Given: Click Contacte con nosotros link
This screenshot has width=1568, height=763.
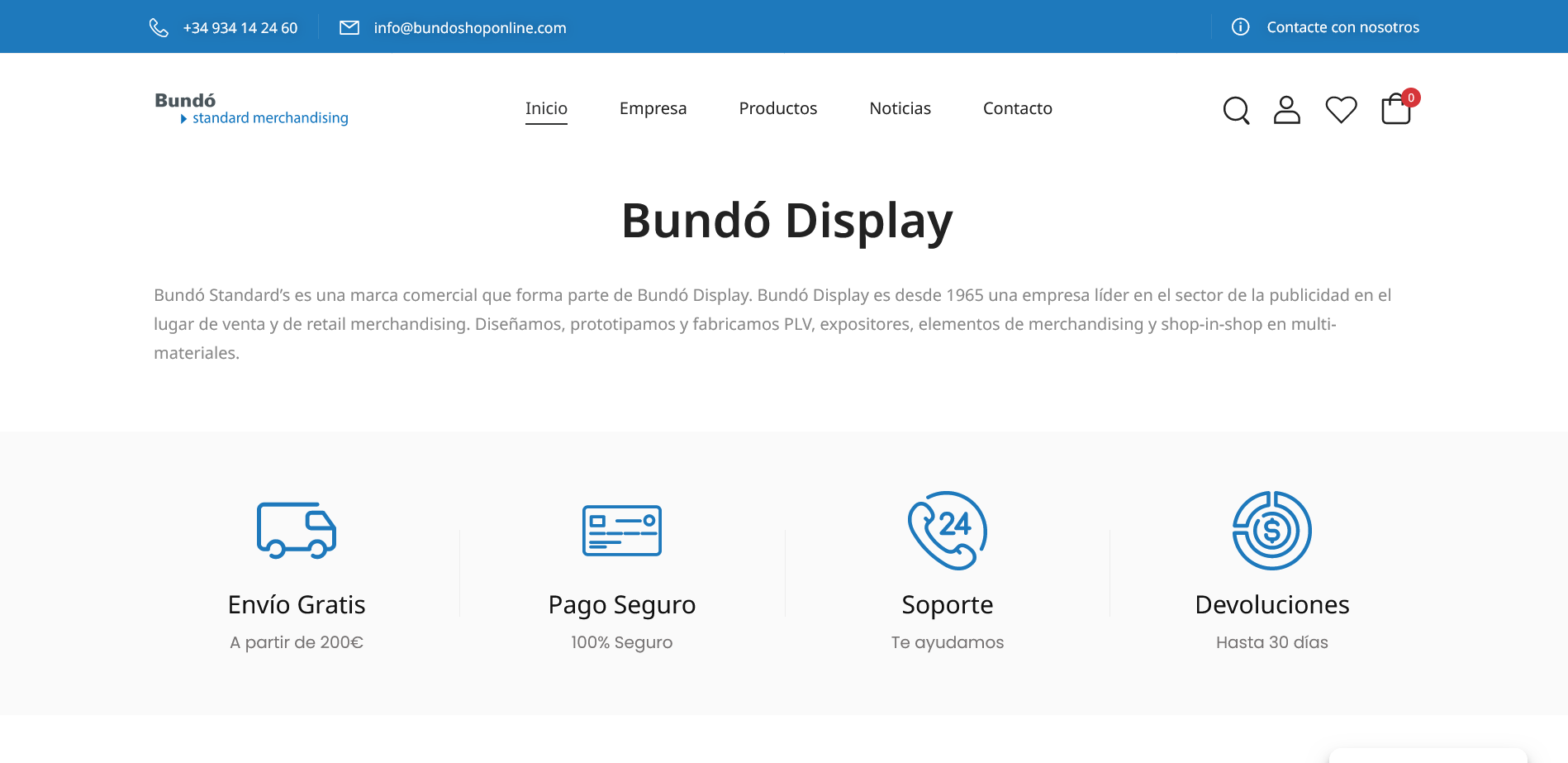Looking at the screenshot, I should pos(1343,27).
